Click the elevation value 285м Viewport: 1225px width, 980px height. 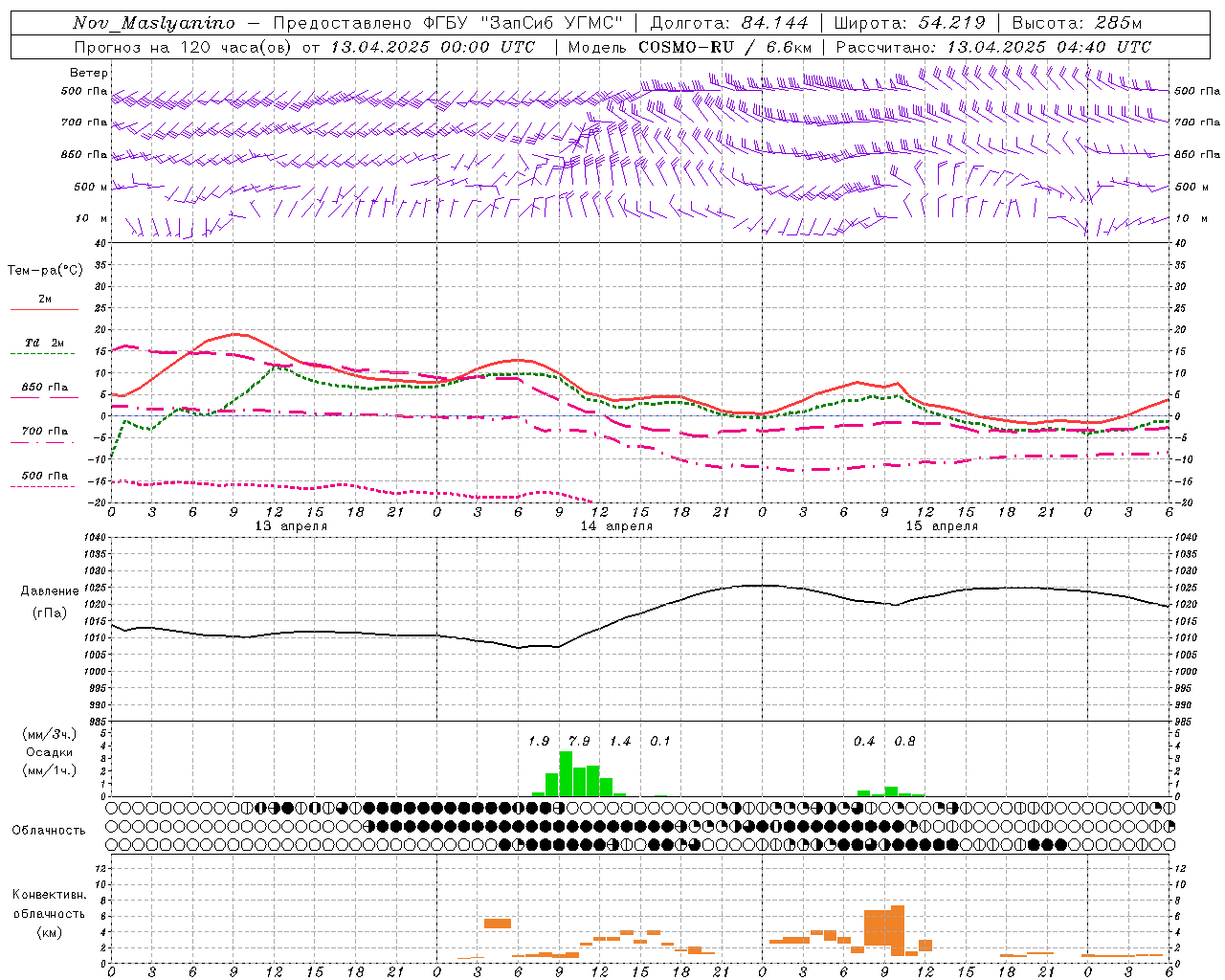(1117, 23)
